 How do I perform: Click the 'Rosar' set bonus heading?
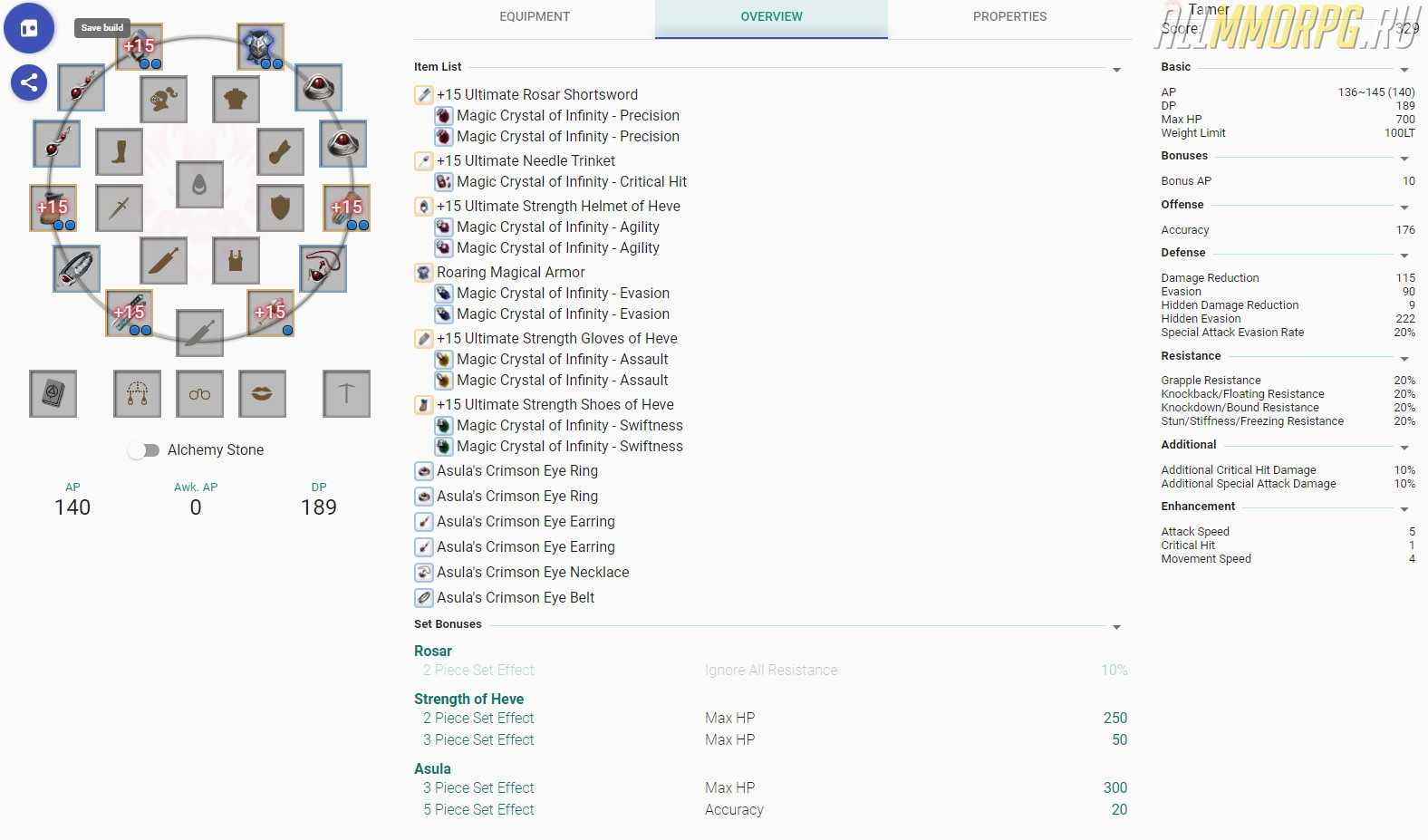pos(433,651)
